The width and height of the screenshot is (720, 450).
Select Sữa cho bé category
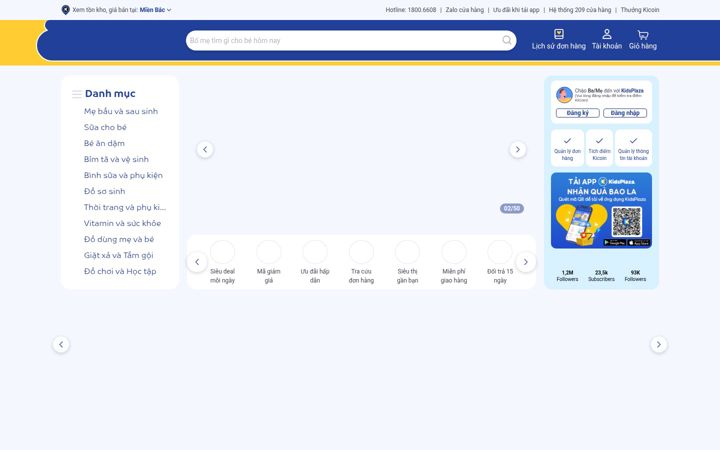[x=105, y=127]
